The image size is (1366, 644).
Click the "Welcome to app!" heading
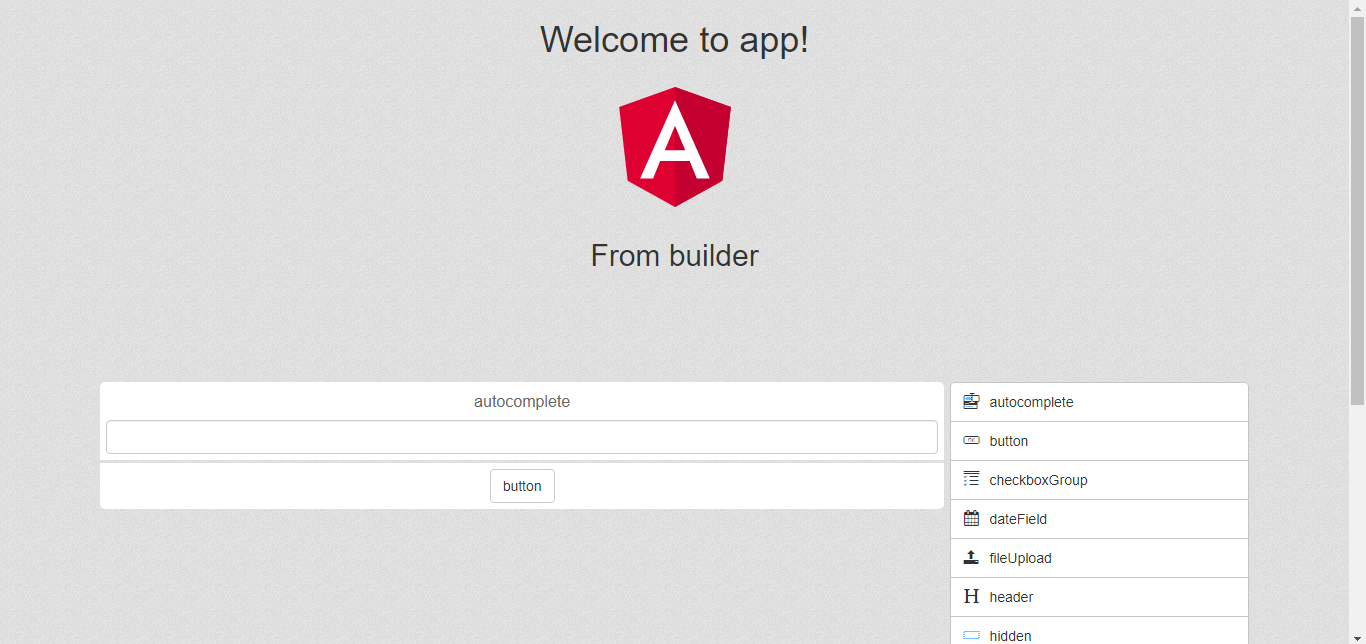(x=675, y=40)
